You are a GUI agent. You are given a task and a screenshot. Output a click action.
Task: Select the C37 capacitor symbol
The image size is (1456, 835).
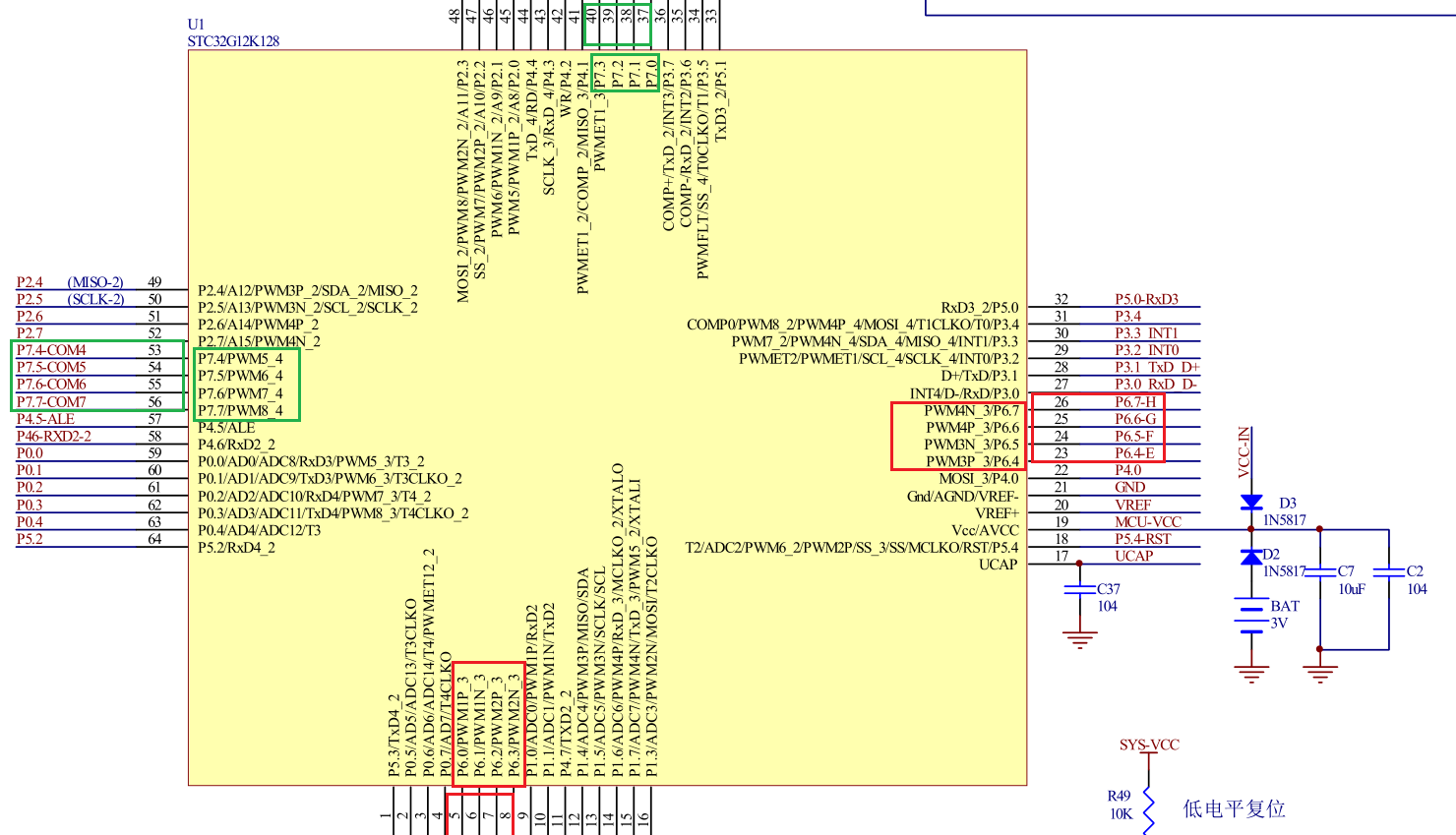pyautogui.click(x=1079, y=589)
